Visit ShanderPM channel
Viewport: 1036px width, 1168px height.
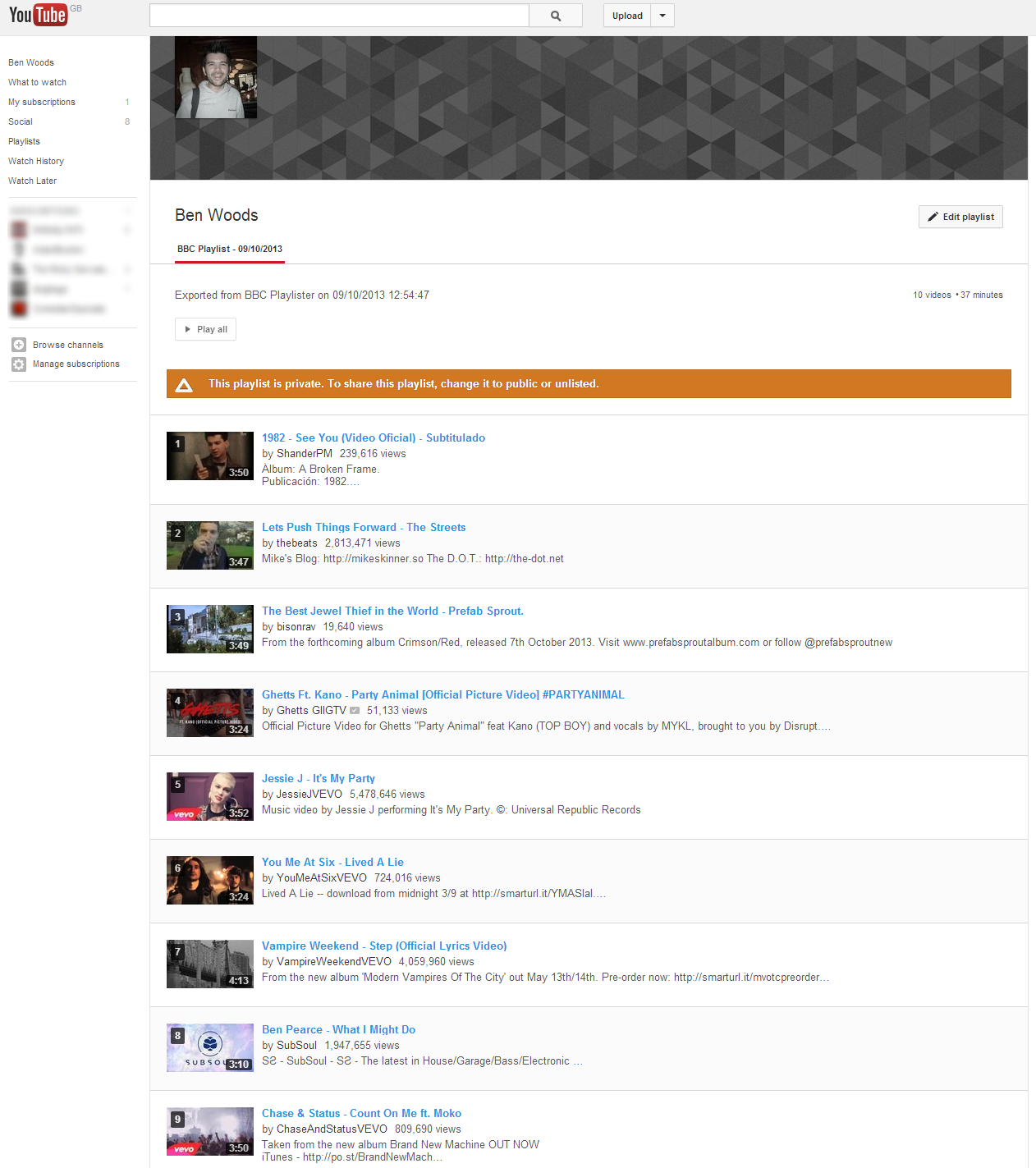pyautogui.click(x=305, y=453)
